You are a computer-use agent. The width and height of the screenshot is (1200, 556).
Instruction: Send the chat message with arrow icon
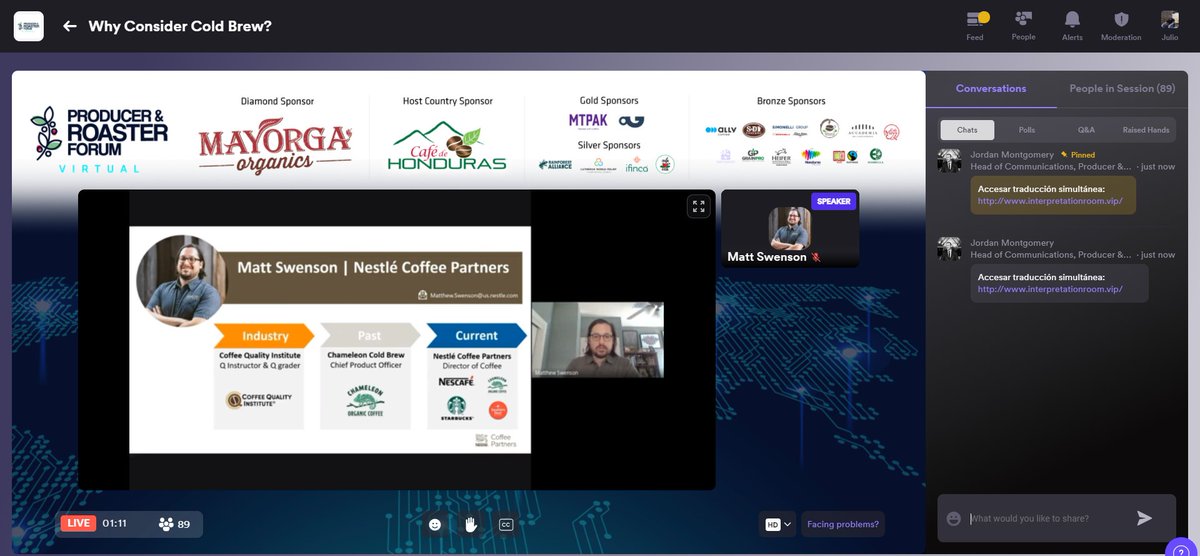[x=1145, y=518]
